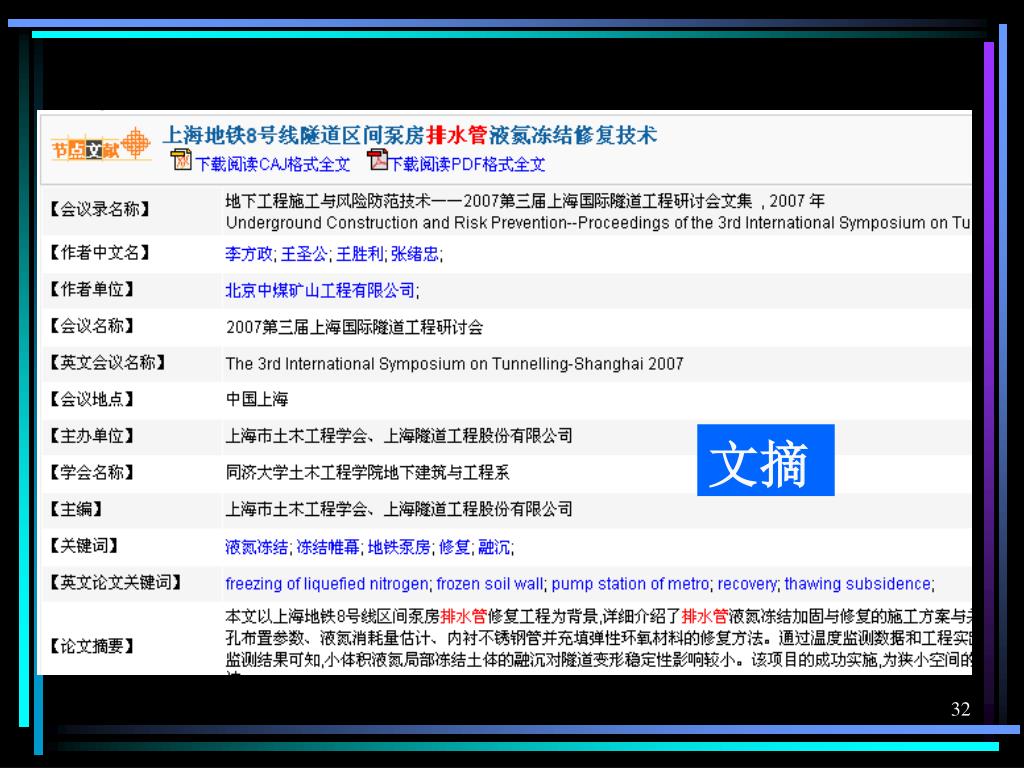Click proceedings title 地下工程施工与风险防范技术
Viewport: 1024px width, 768px height.
(328, 201)
